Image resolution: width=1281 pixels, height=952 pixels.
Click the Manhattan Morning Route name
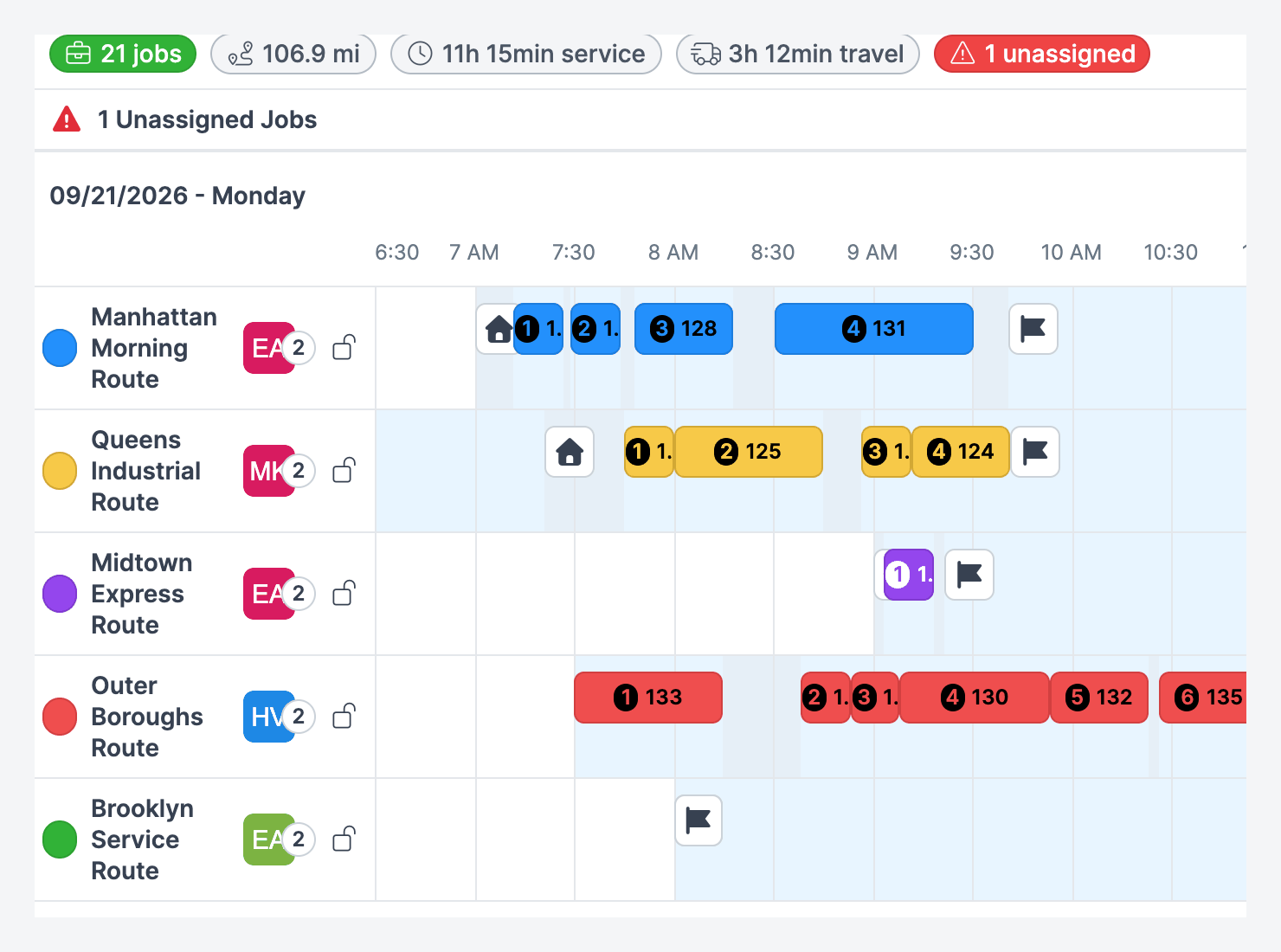point(154,348)
